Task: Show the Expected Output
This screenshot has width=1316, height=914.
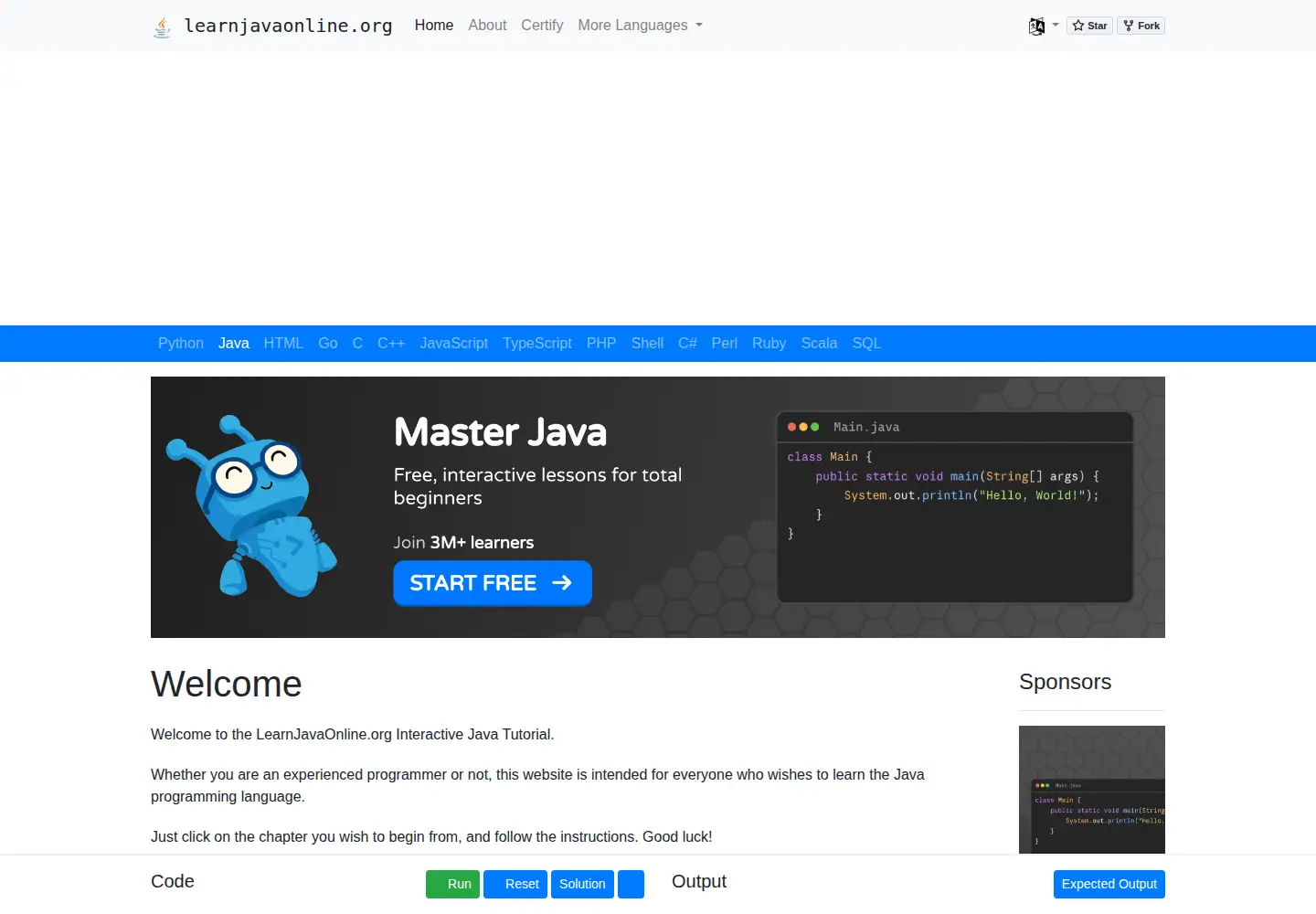Action: click(1109, 884)
